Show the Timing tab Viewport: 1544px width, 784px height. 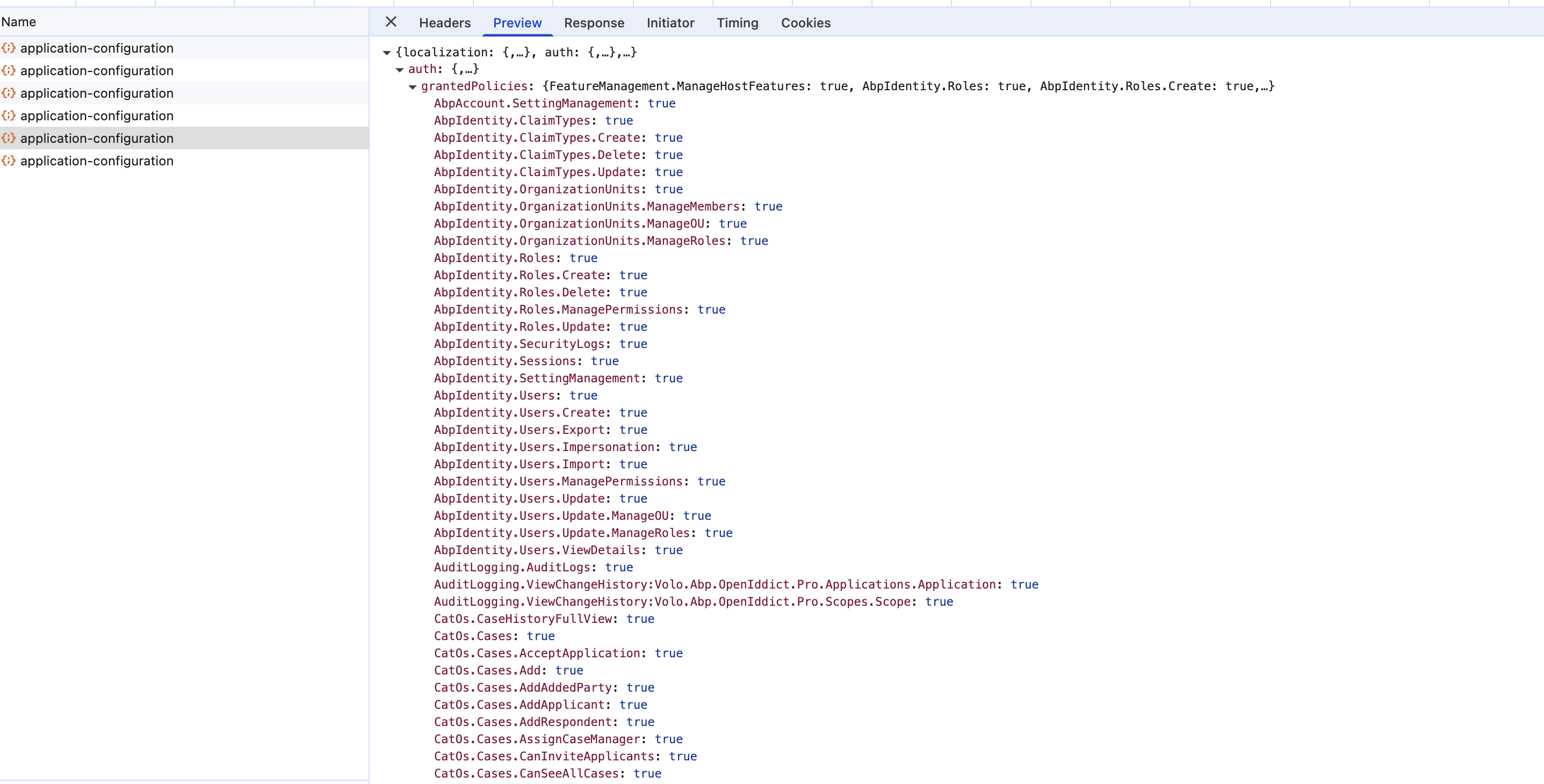737,23
